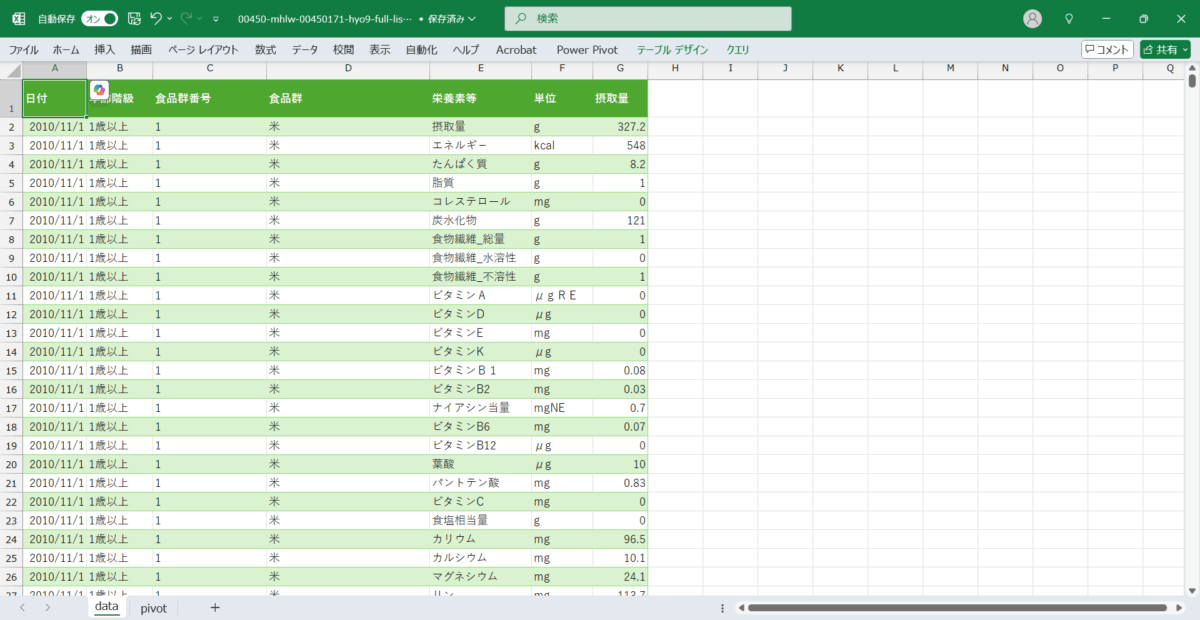The image size is (1200, 620).
Task: Expand the Undo history dropdown arrow
Action: [171, 19]
